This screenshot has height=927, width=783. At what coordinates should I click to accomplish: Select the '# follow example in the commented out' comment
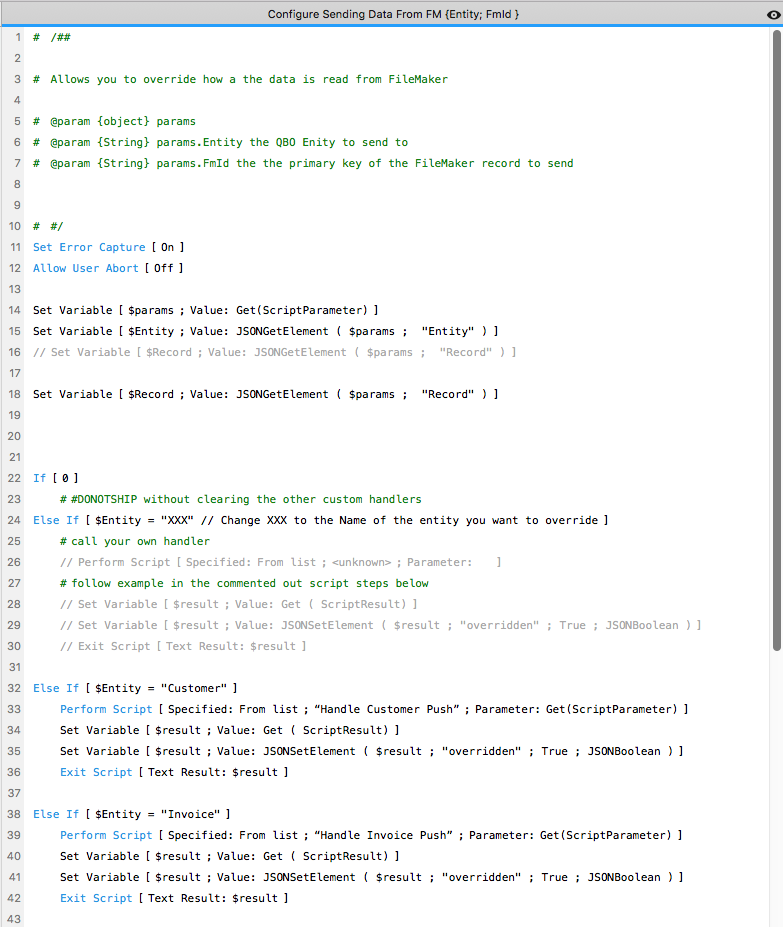click(244, 583)
